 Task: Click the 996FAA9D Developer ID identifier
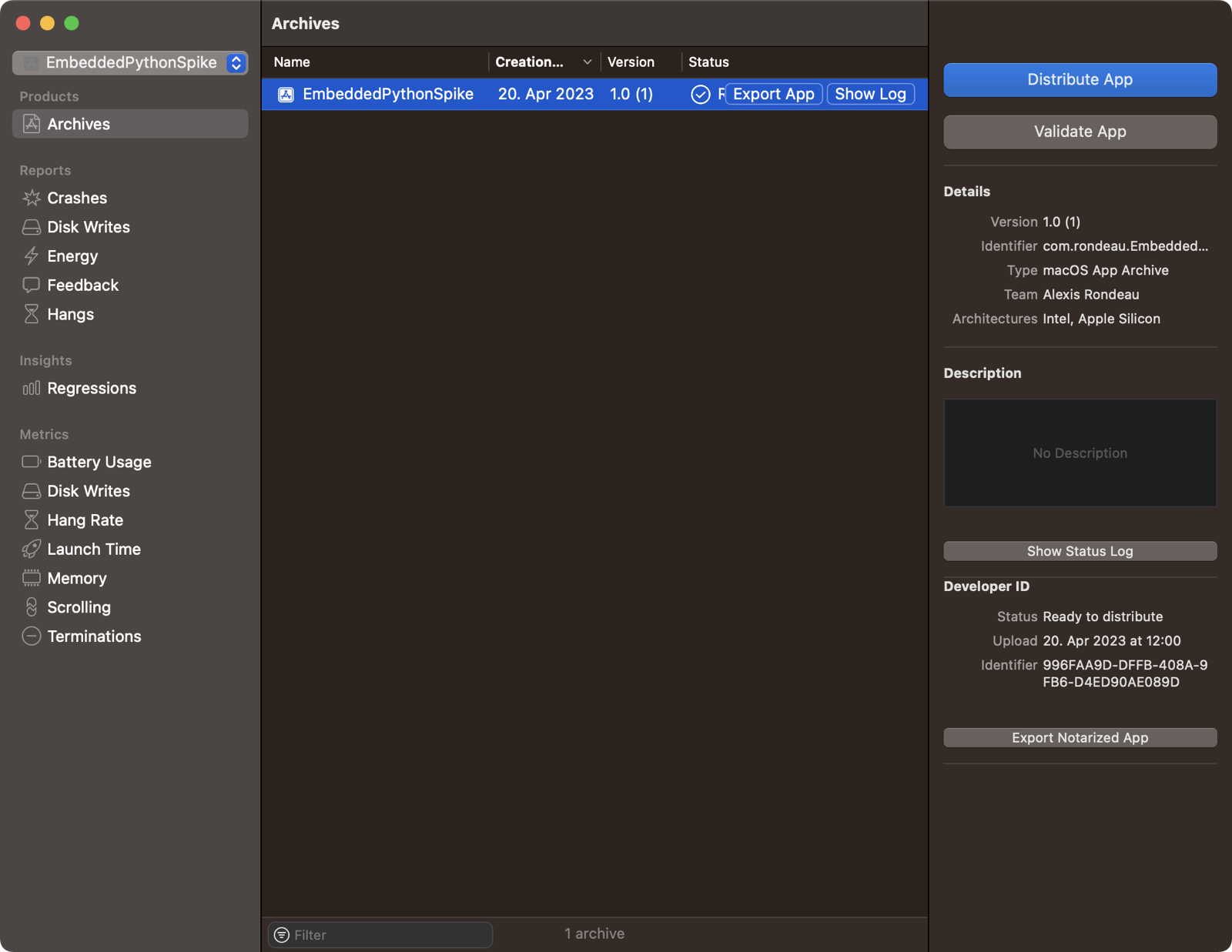[1125, 673]
